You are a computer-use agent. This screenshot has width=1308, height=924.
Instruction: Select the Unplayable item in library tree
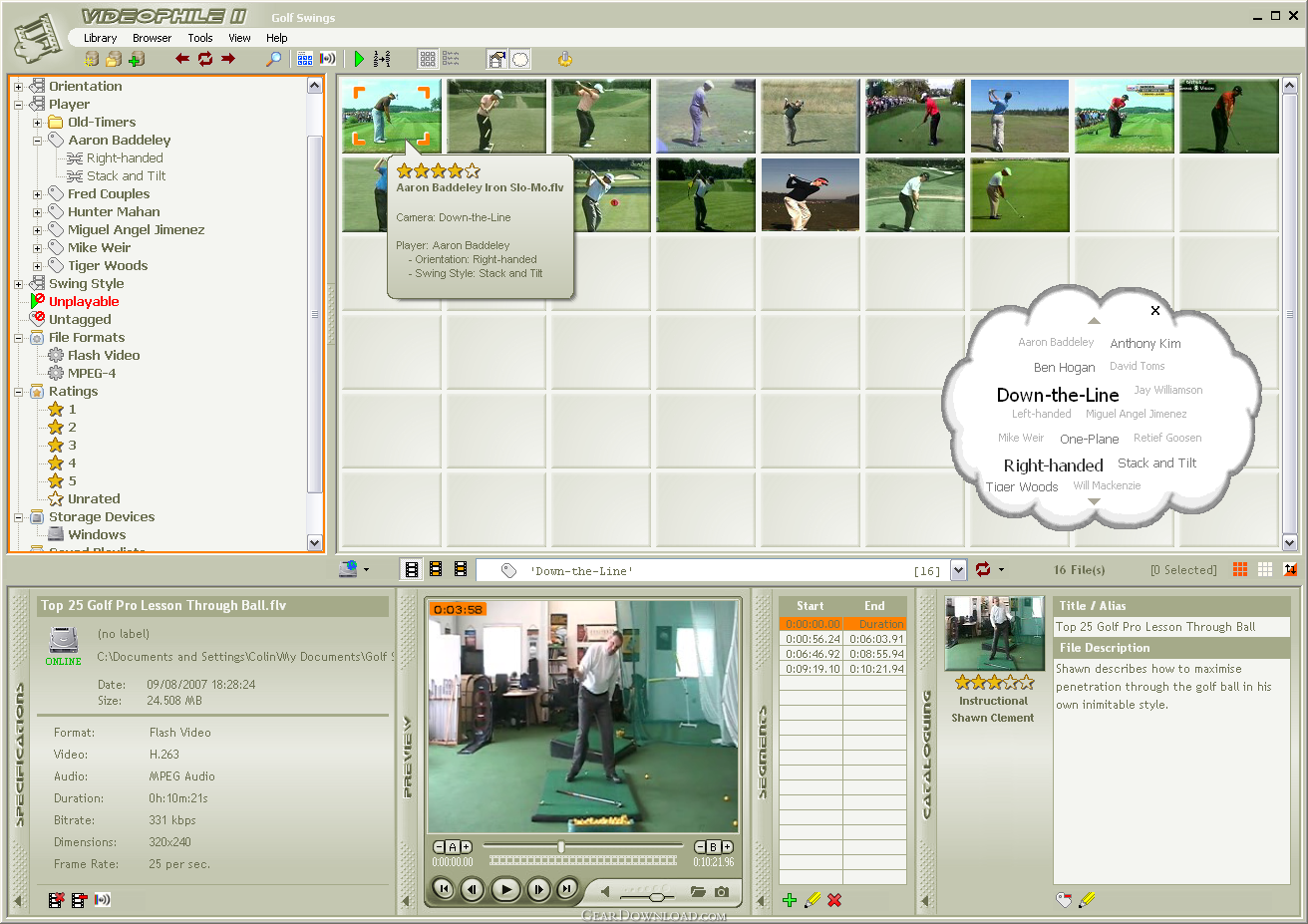[x=84, y=302]
